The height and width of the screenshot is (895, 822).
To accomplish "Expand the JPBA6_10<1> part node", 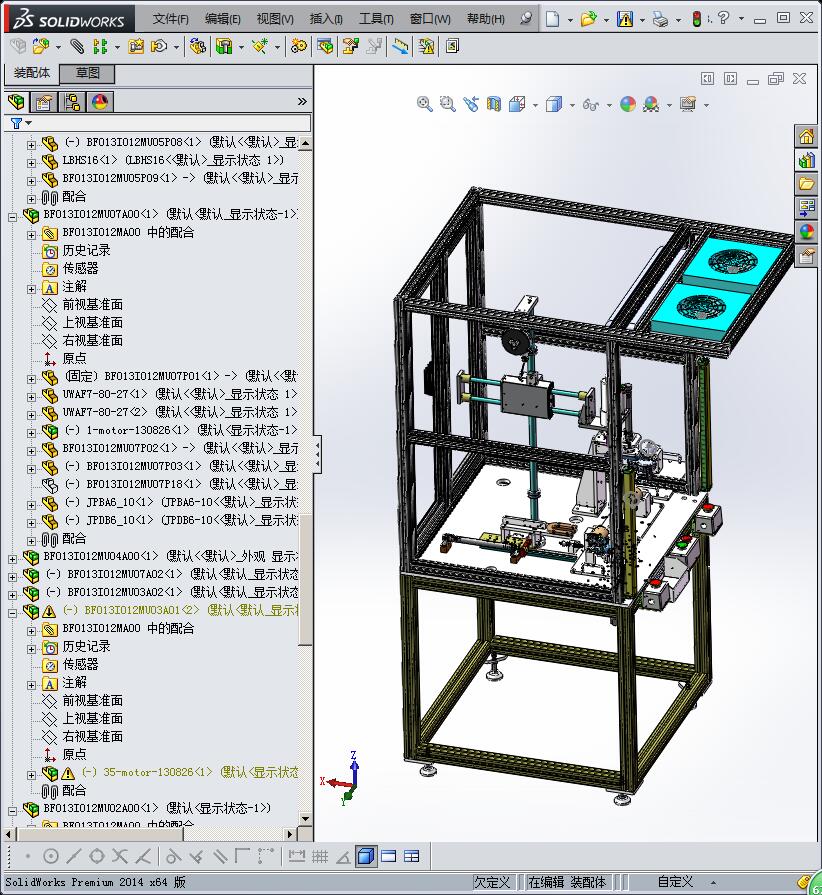I will 31,505.
